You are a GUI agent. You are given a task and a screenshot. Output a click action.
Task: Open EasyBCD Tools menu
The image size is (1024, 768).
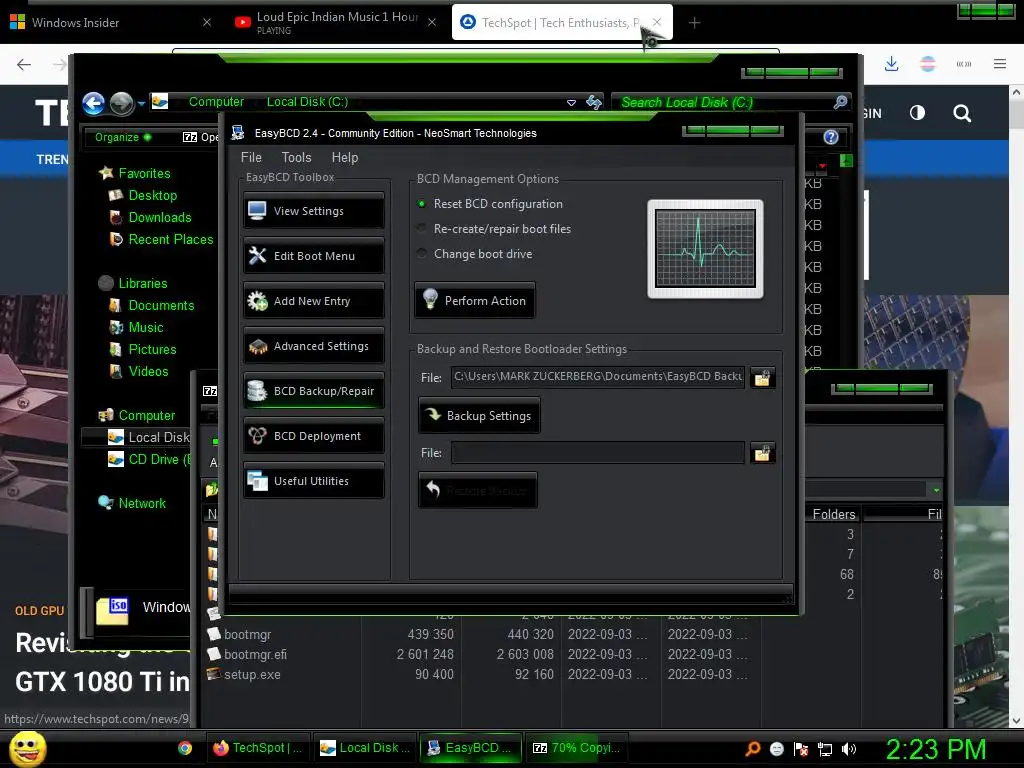pyautogui.click(x=296, y=157)
